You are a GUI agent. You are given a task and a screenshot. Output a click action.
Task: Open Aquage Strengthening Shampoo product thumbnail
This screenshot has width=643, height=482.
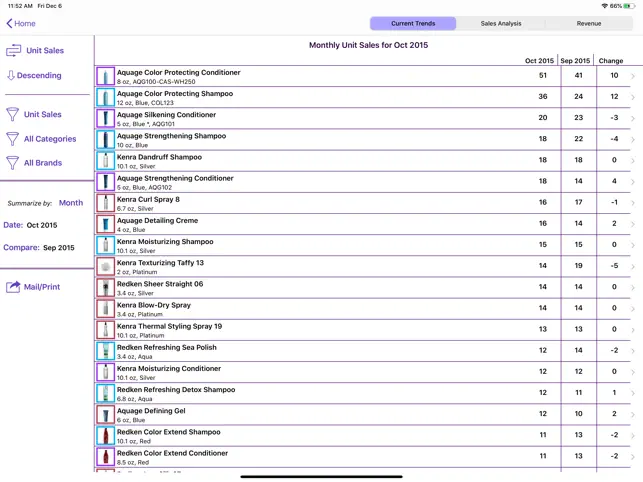[x=105, y=140]
